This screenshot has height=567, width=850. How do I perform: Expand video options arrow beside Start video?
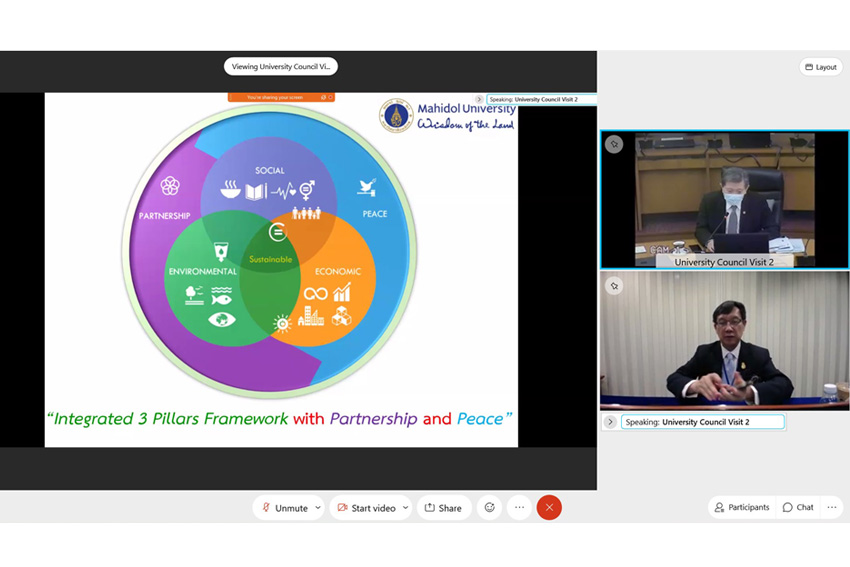405,508
